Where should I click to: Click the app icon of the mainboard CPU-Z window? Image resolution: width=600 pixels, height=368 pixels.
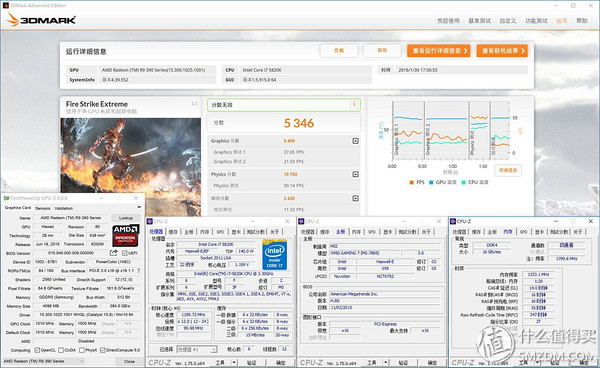[302, 221]
